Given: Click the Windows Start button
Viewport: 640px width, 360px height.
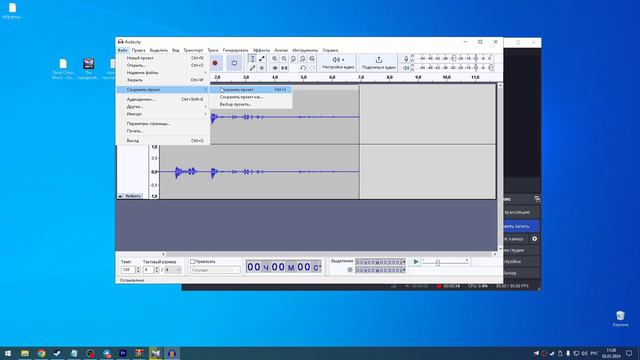Looking at the screenshot, I should point(8,353).
